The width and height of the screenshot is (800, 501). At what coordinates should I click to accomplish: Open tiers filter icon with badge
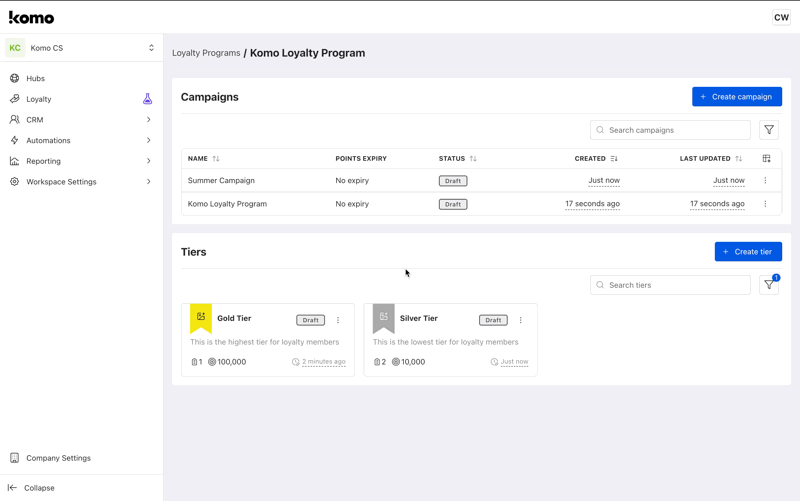coord(768,285)
